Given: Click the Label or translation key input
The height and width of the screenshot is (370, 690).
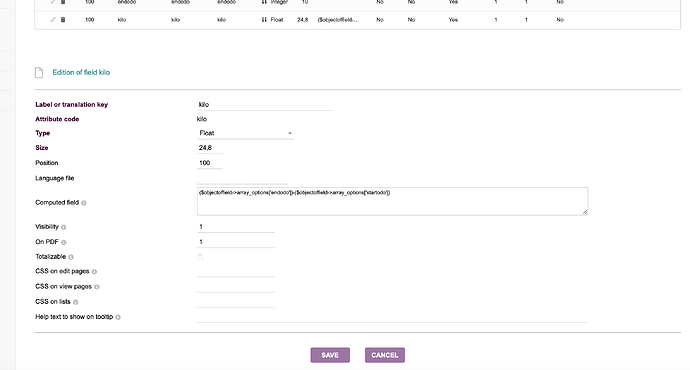Looking at the screenshot, I should pyautogui.click(x=265, y=105).
